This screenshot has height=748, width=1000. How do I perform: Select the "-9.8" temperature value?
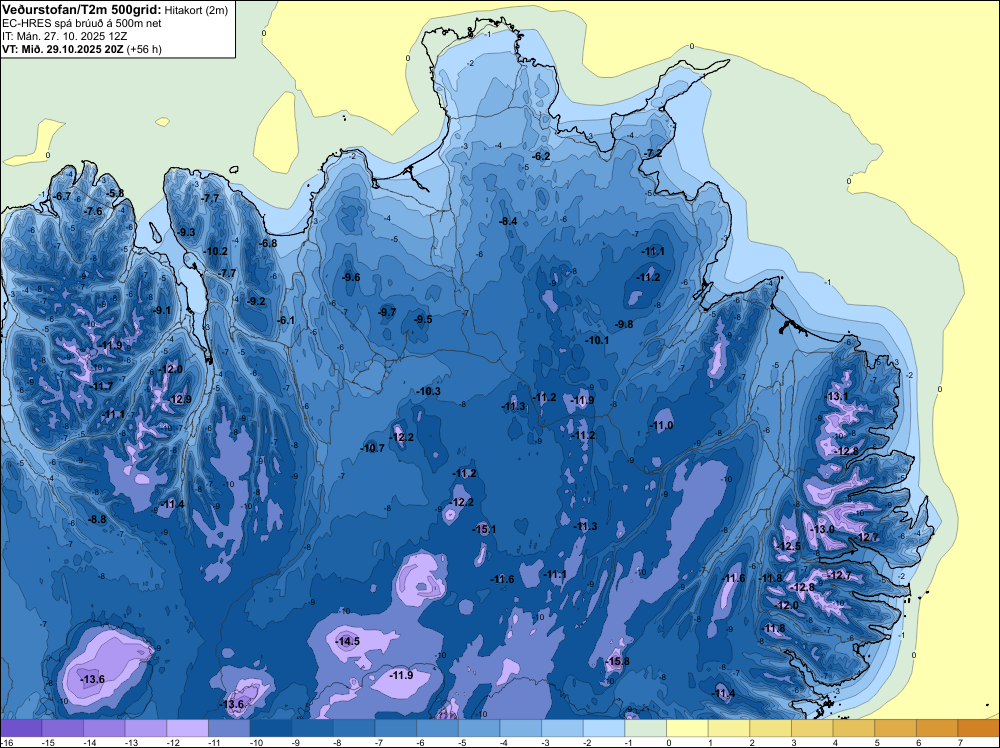(624, 325)
